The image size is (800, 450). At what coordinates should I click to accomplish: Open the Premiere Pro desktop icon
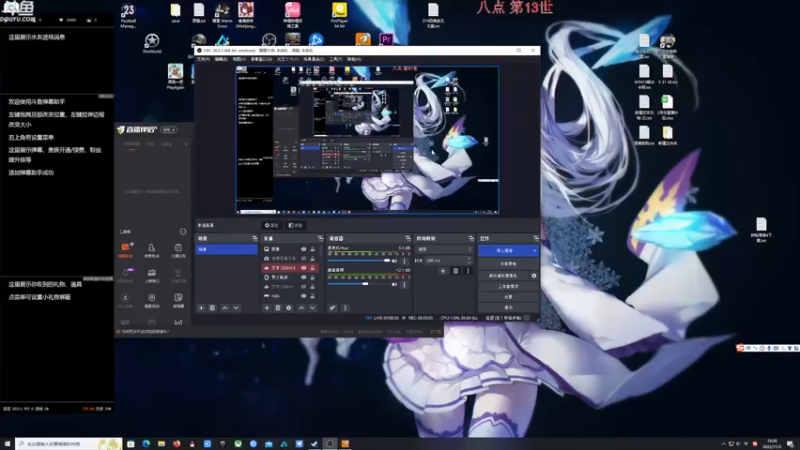(x=386, y=39)
